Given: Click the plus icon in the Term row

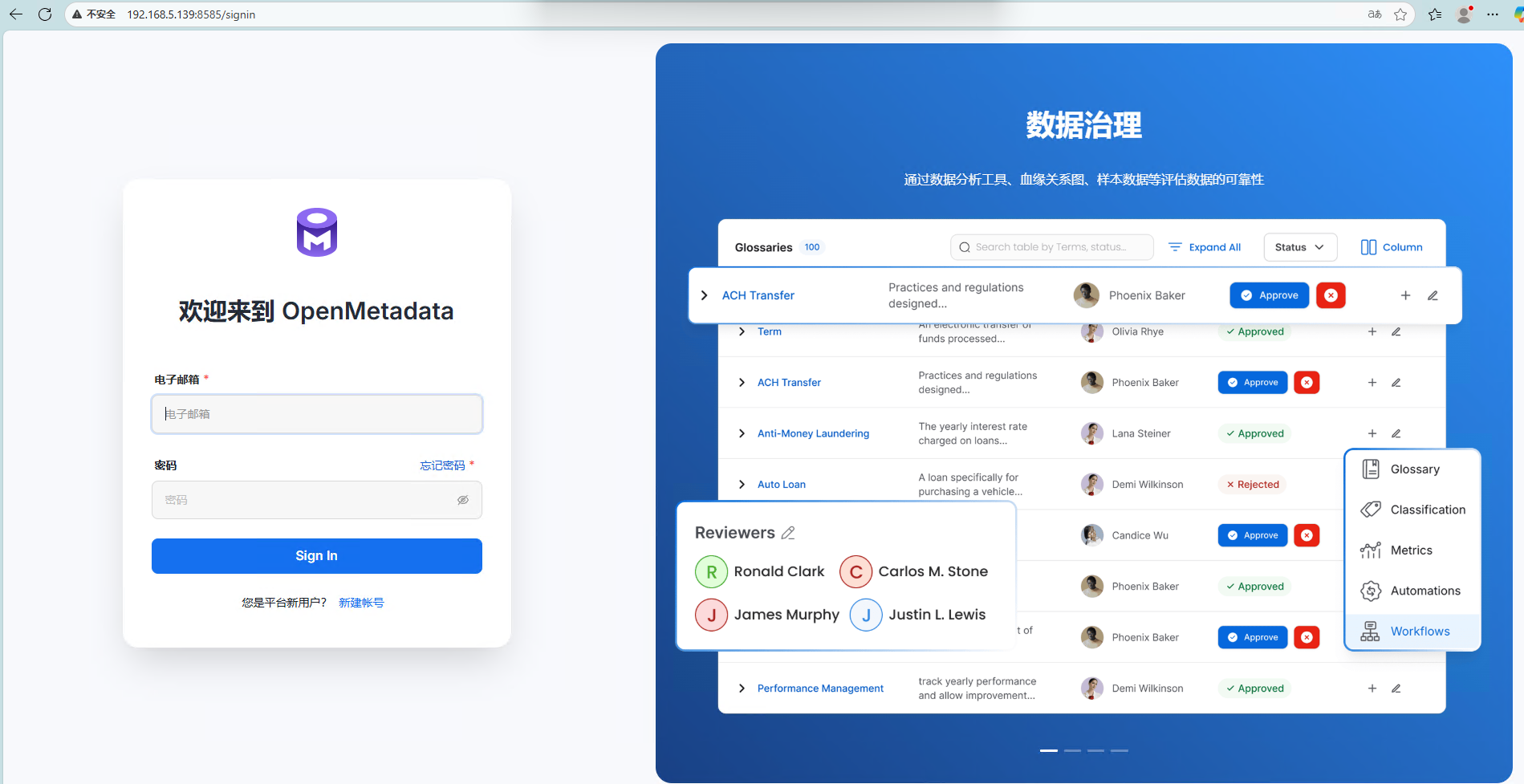Looking at the screenshot, I should pyautogui.click(x=1372, y=331).
